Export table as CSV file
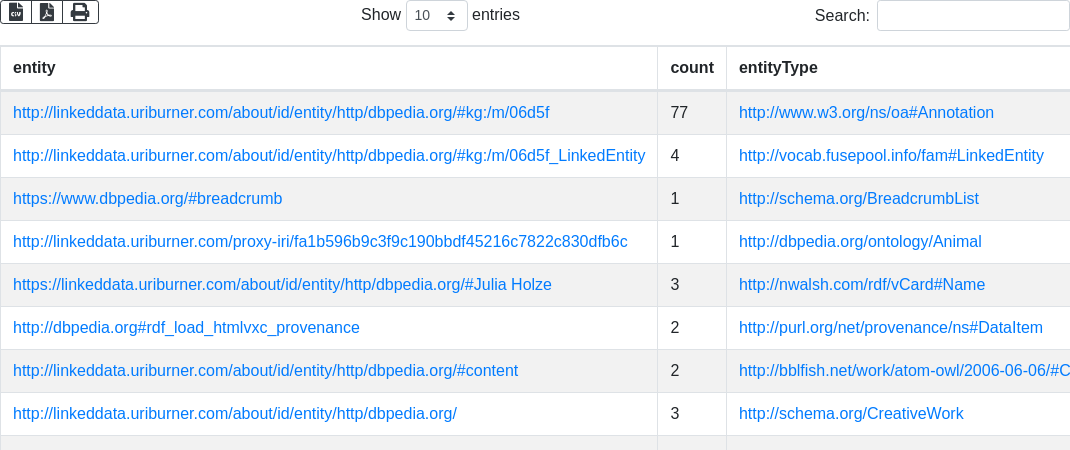1070x450 pixels. [15, 12]
